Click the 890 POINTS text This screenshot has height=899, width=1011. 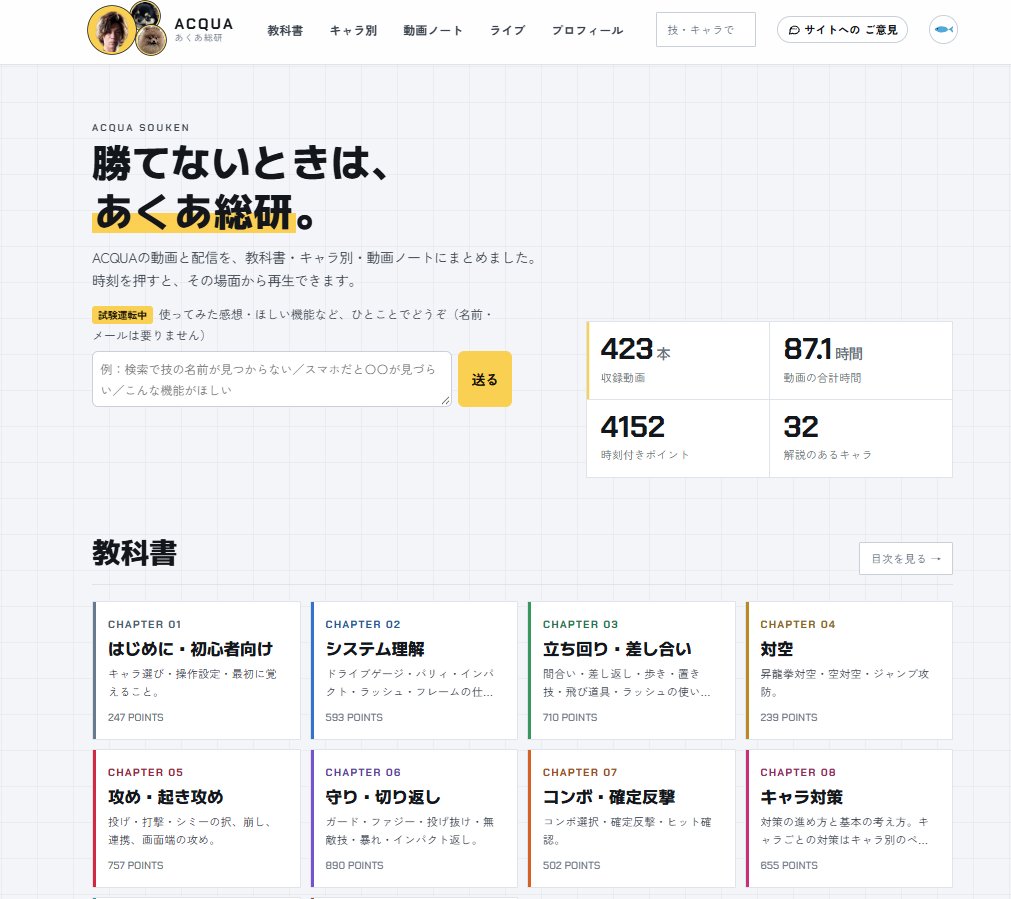pos(354,865)
